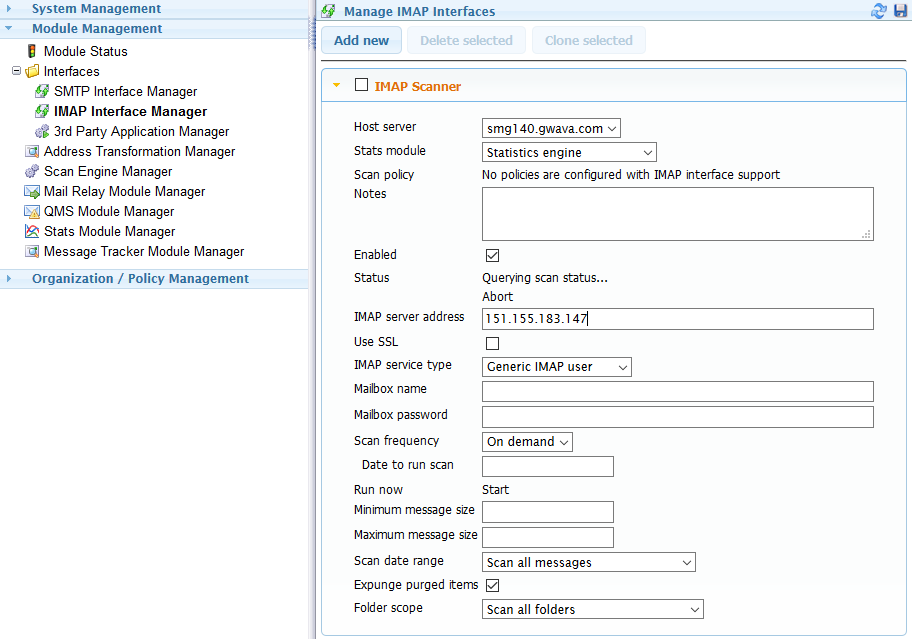The width and height of the screenshot is (912, 639).
Task: Click the Scan Engine Manager gear icon
Action: [32, 172]
